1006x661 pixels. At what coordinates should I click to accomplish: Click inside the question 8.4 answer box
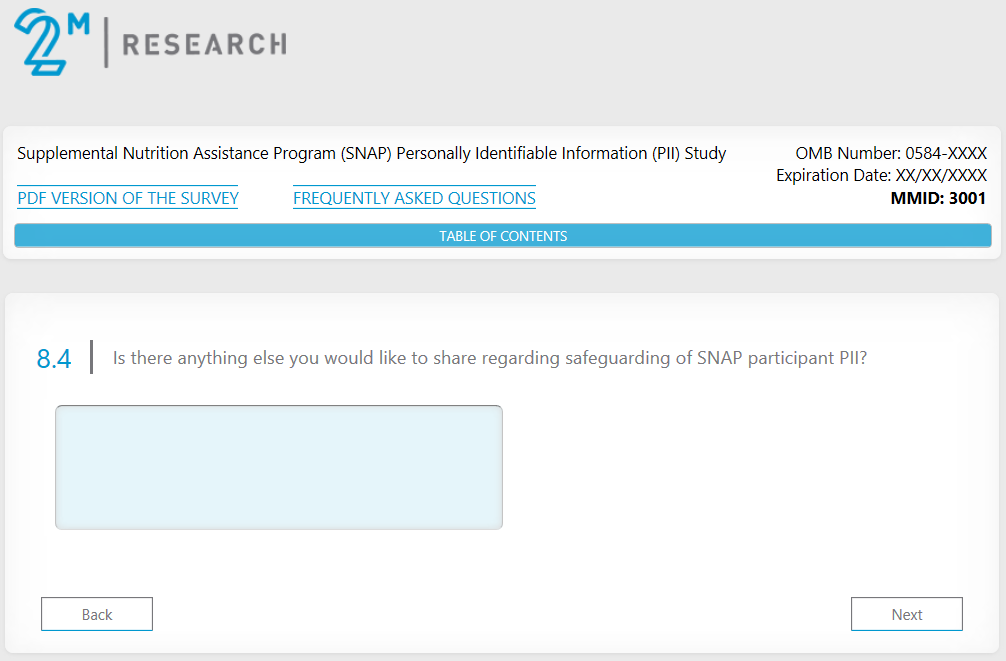(x=279, y=467)
